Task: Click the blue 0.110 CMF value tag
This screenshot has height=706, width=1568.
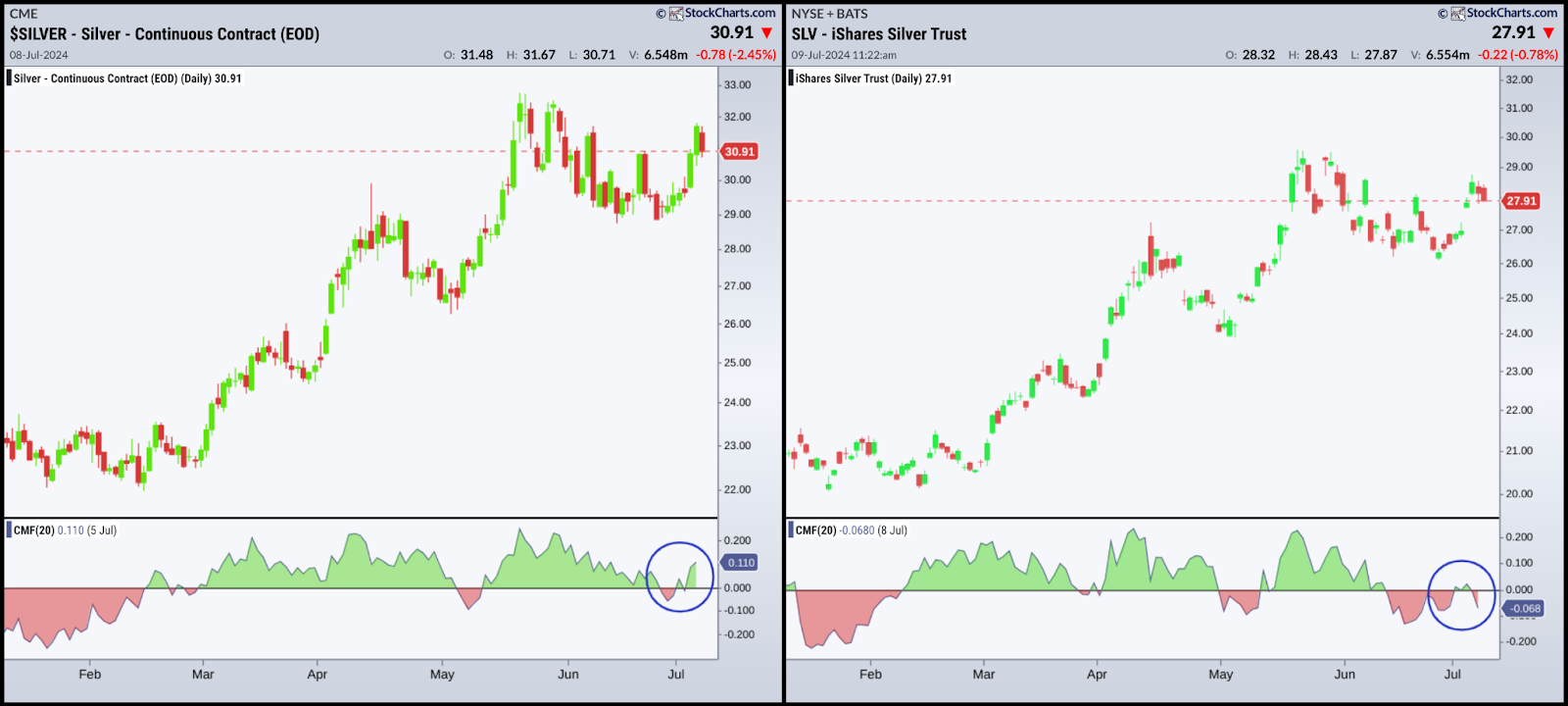Action: [x=740, y=563]
